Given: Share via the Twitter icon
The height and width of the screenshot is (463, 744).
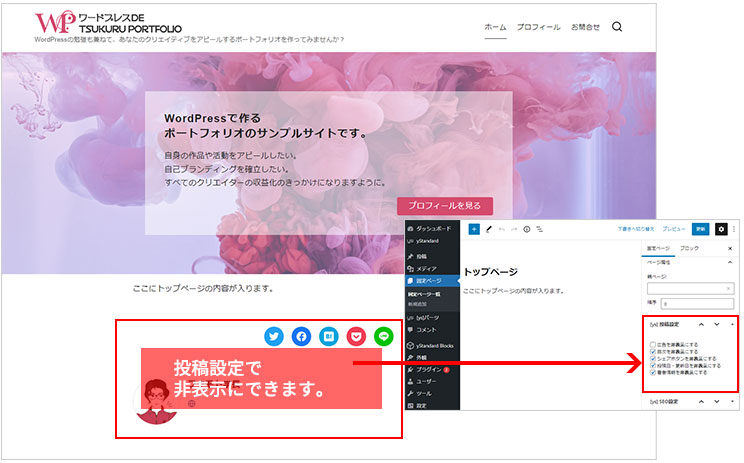Looking at the screenshot, I should pos(274,336).
